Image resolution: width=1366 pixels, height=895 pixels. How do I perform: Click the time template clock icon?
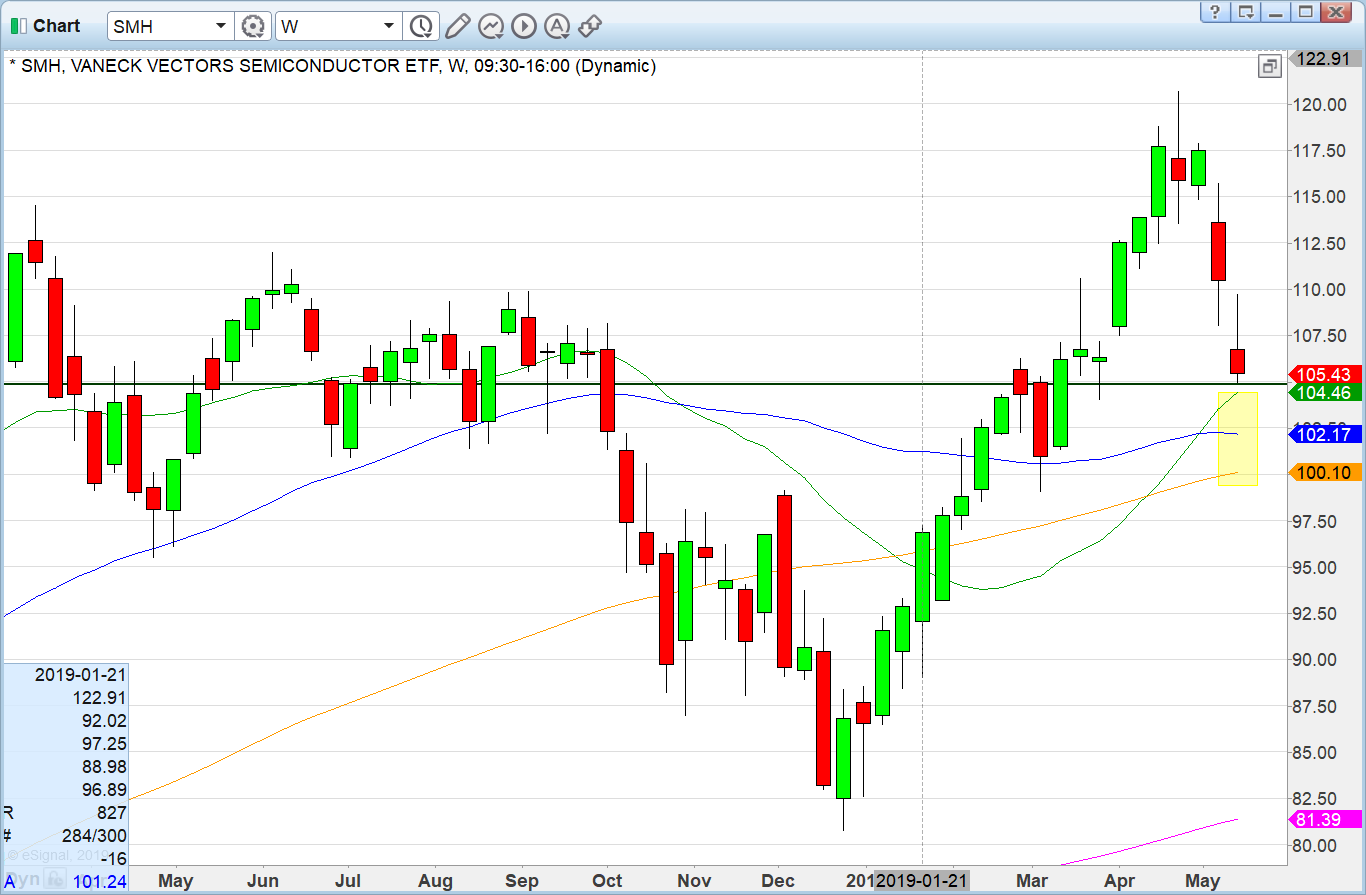tap(421, 24)
